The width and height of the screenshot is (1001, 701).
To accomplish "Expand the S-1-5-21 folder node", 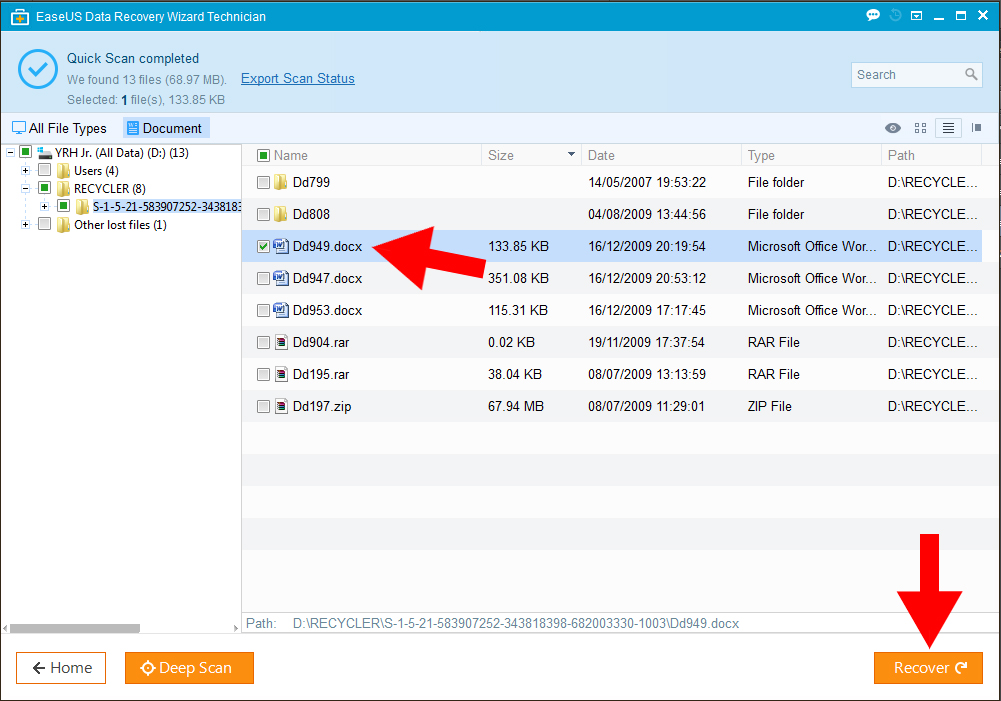I will (45, 206).
